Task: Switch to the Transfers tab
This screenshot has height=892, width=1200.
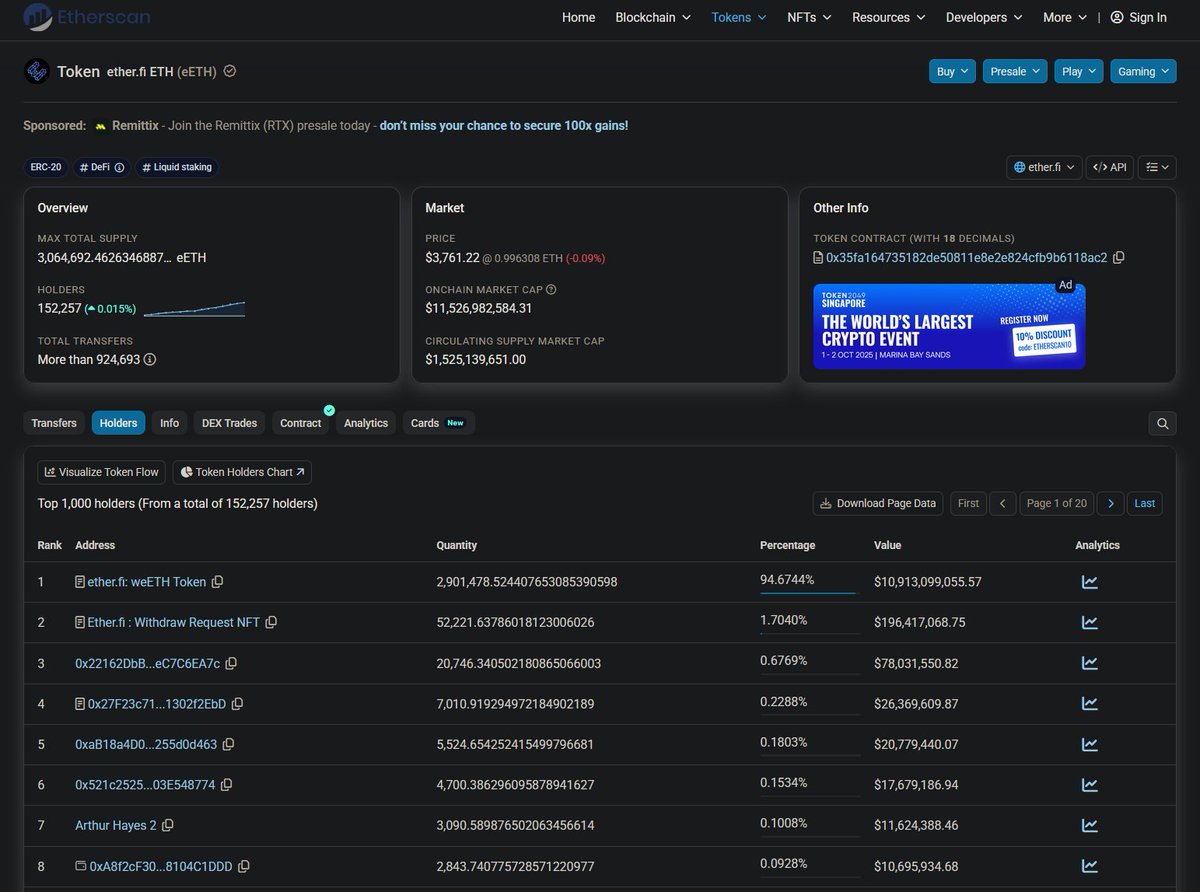Action: 54,423
